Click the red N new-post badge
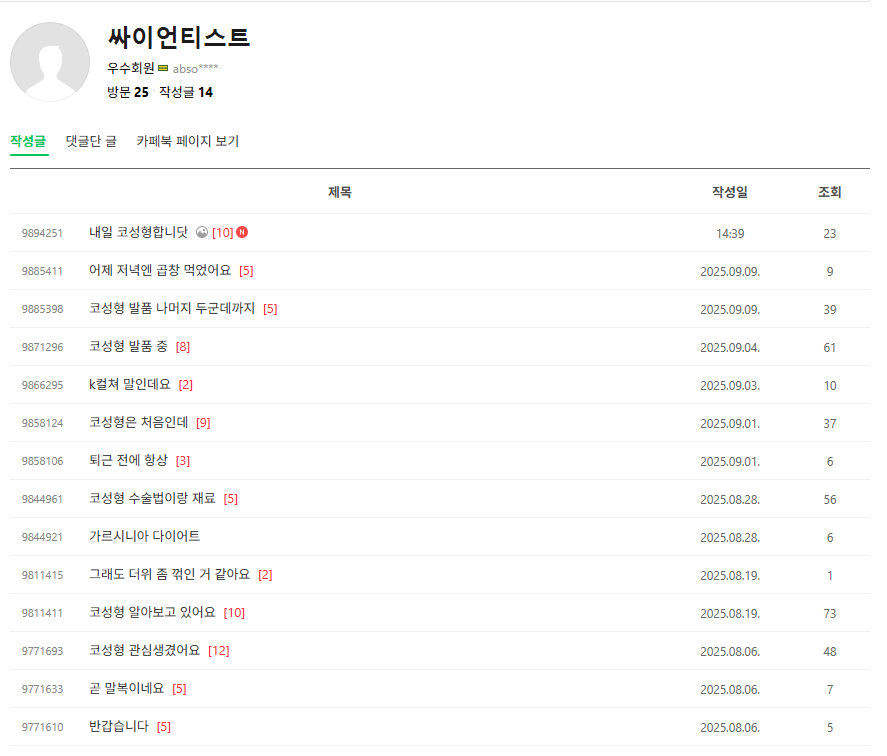 [242, 232]
